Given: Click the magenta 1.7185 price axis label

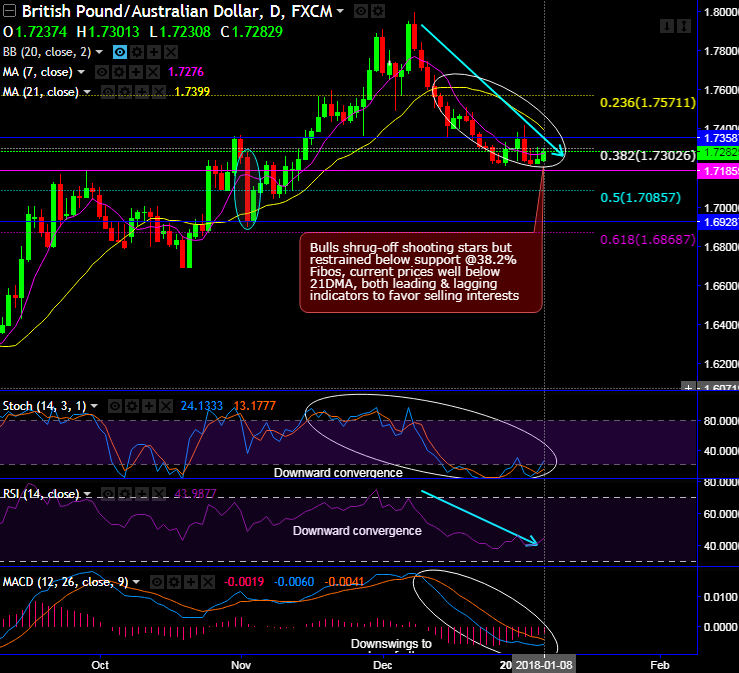Looking at the screenshot, I should click(718, 171).
